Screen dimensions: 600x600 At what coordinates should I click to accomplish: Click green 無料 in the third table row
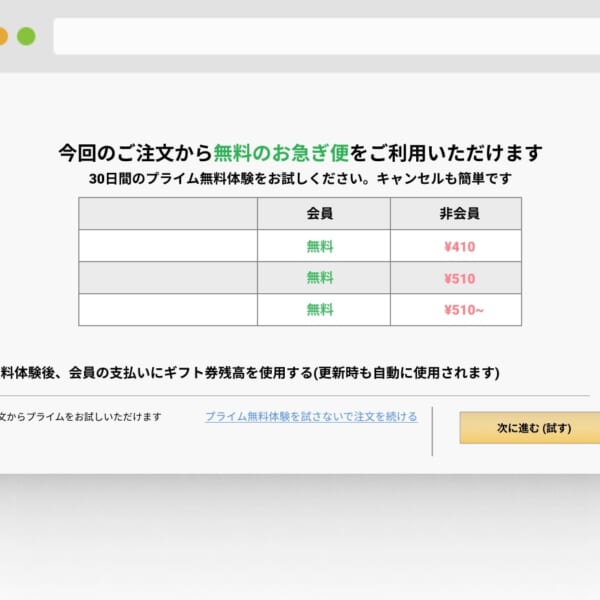point(320,310)
